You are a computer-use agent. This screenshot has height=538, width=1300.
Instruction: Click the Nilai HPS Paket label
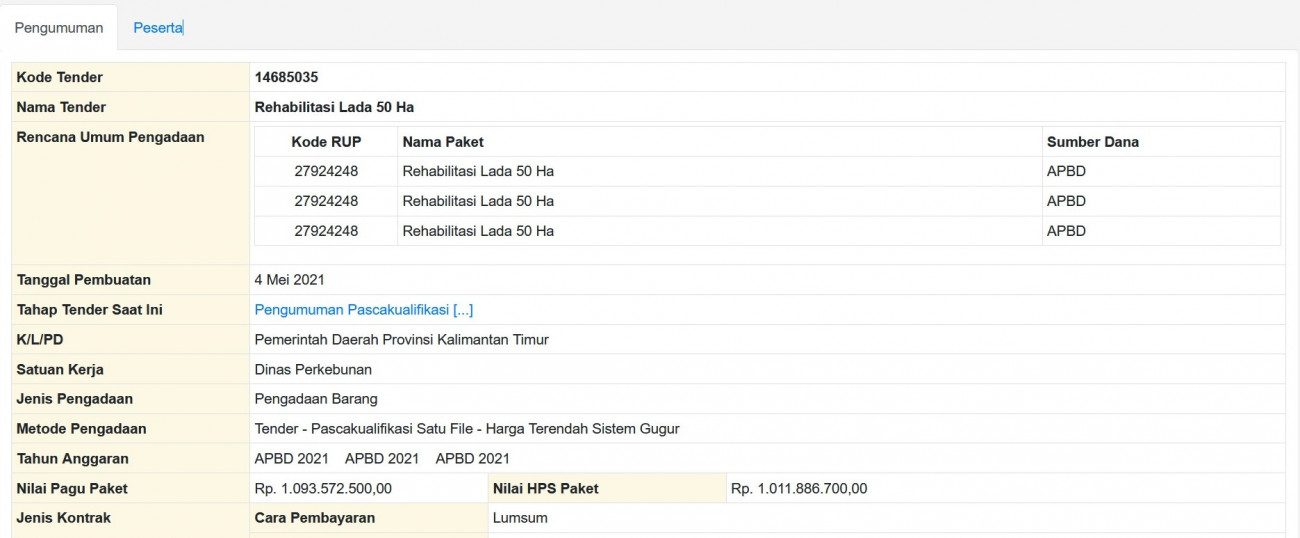(x=545, y=489)
